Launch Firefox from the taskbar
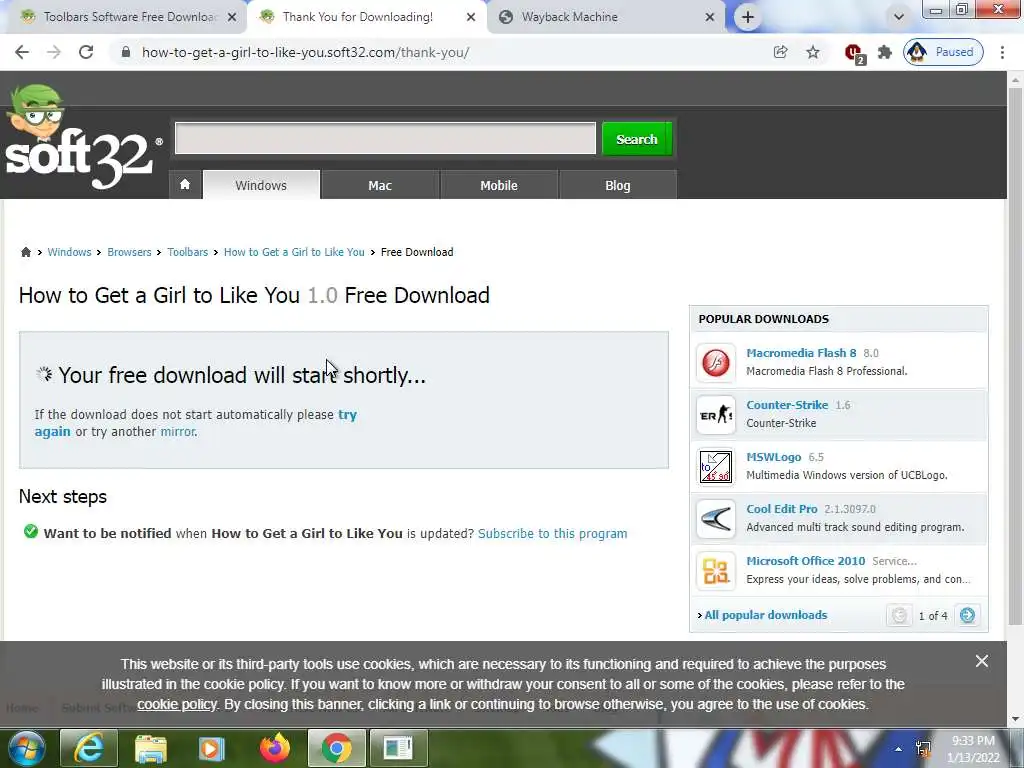Viewport: 1024px width, 768px height. tap(275, 748)
